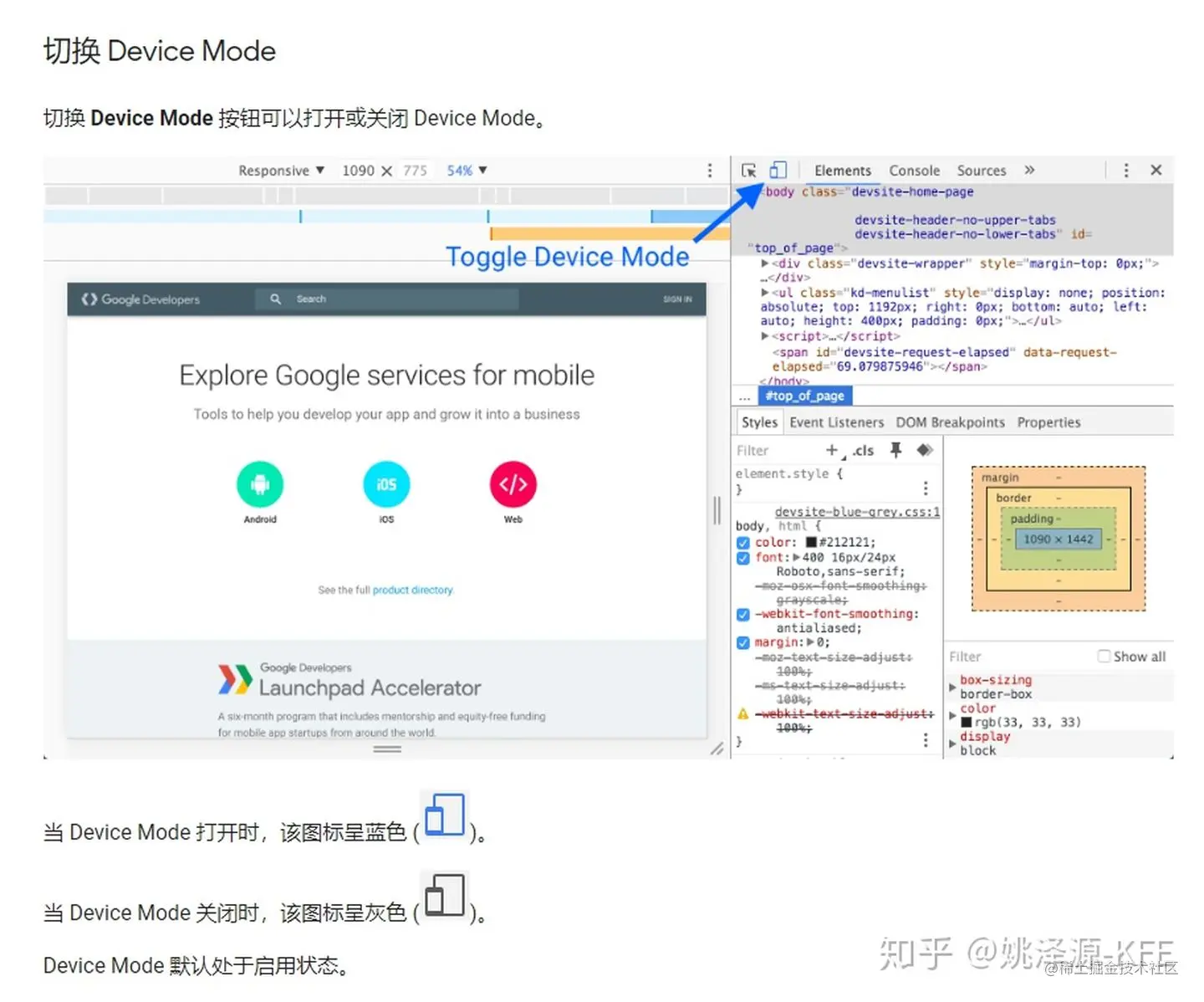Viewport: 1204px width, 1002px height.
Task: Click the span devsite-request-elapsed node
Action: click(944, 360)
